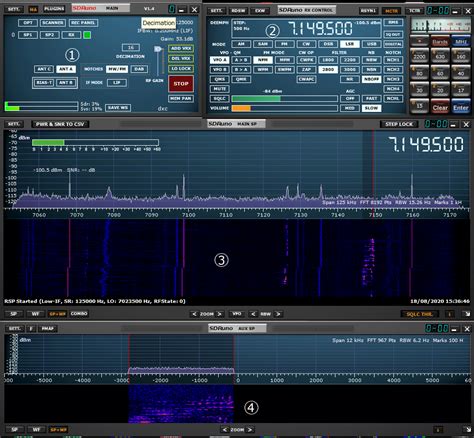Viewport: 474px width, 438px height.
Task: Select CW demodulation mode
Action: (306, 44)
